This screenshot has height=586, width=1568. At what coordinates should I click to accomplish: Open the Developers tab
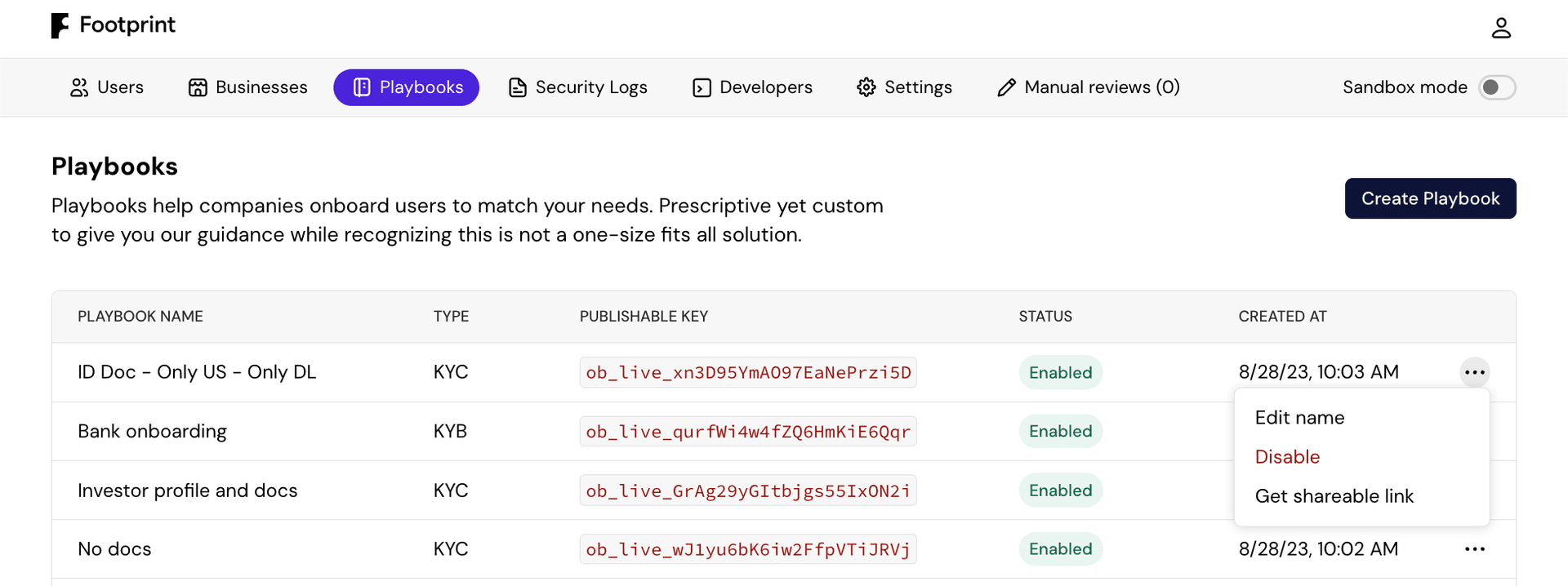tap(752, 87)
